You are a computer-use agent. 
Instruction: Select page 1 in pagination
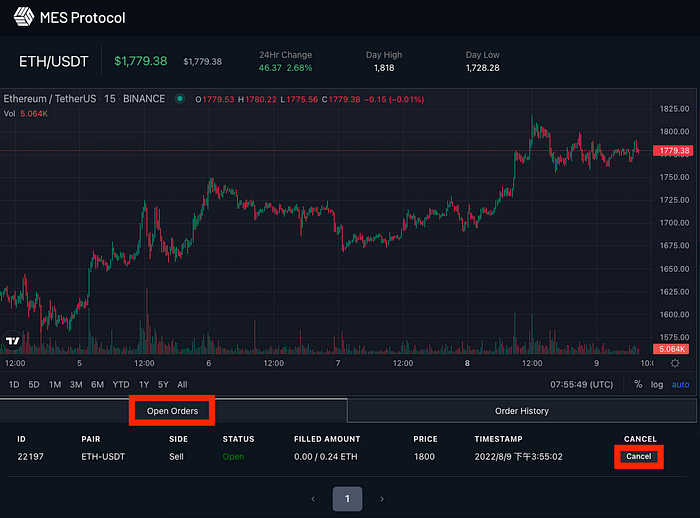[347, 499]
